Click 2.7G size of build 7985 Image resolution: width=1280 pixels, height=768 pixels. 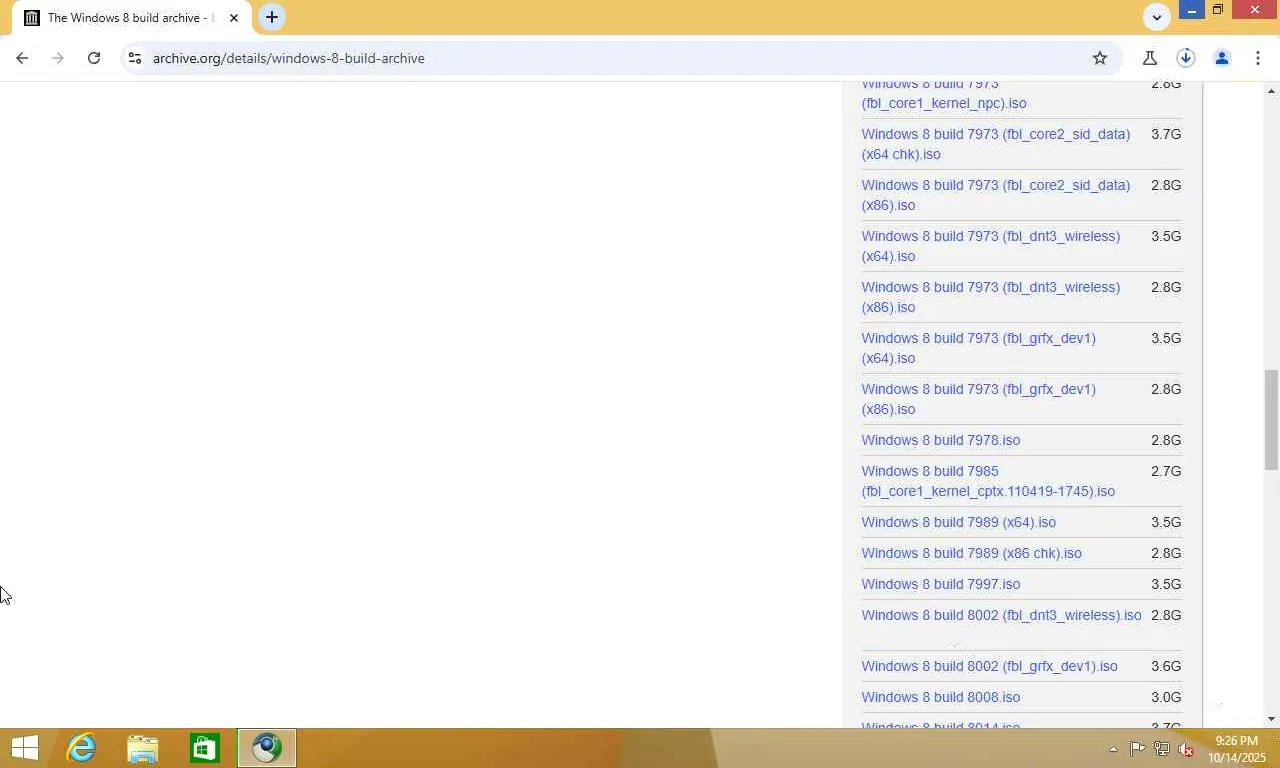tap(1166, 471)
